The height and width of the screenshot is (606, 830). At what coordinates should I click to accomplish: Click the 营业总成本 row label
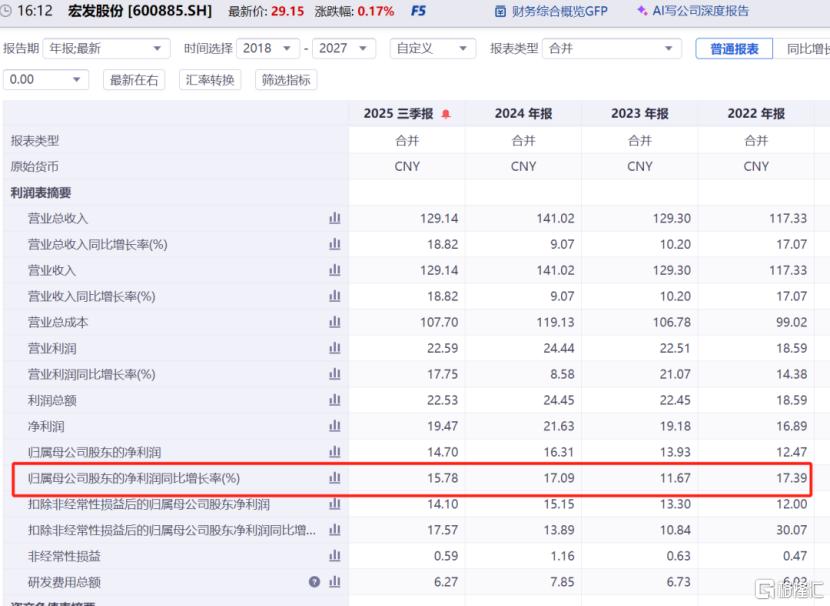tap(58, 322)
